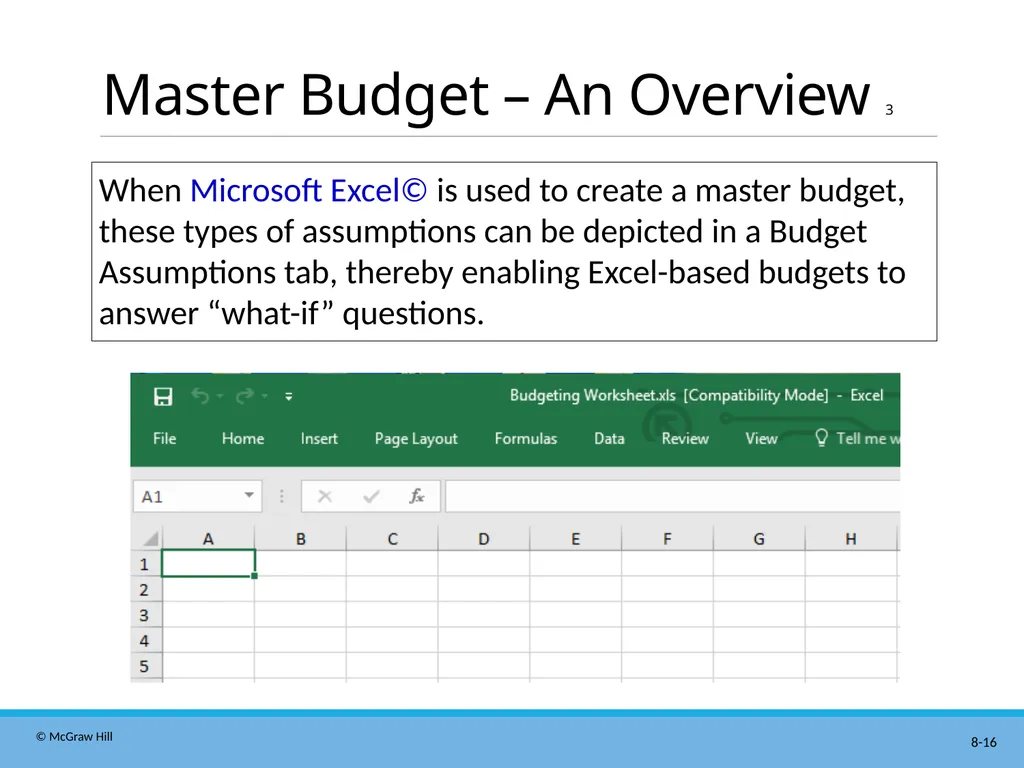Select column E header
Screen dimensions: 1024x768
tap(575, 539)
